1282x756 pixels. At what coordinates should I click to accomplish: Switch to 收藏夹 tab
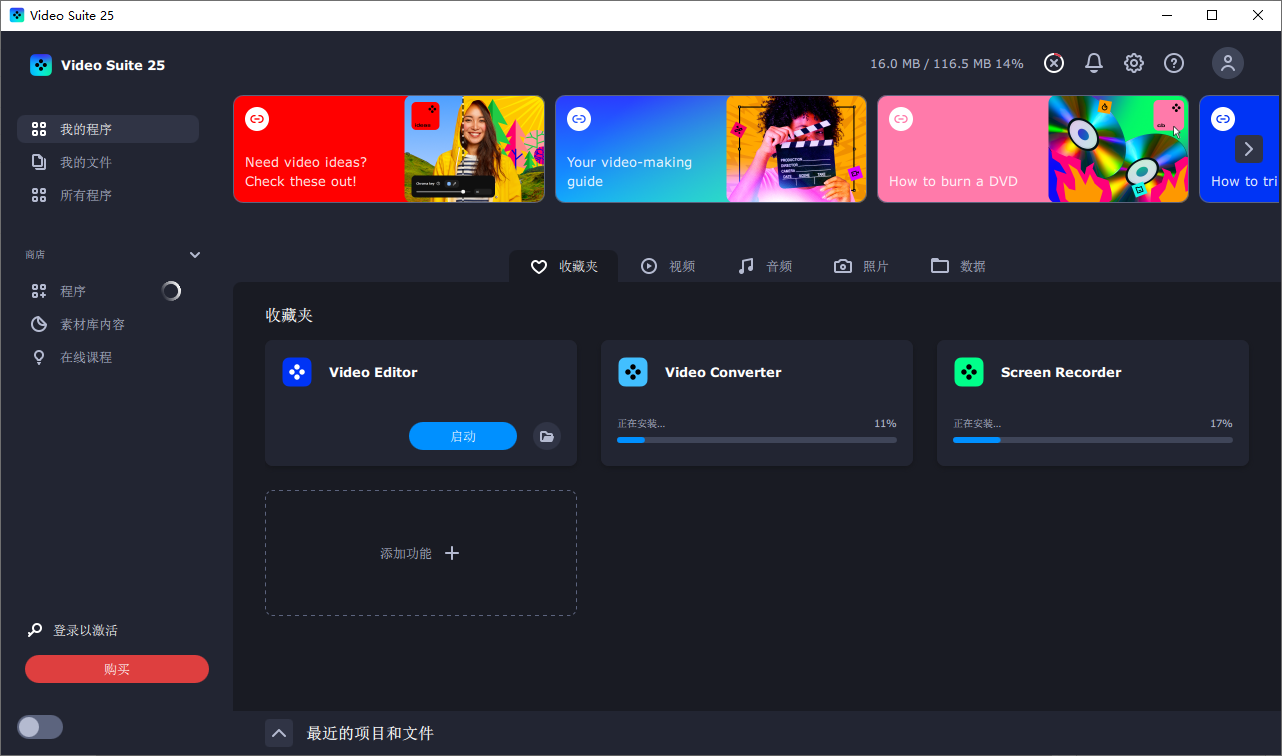(x=564, y=266)
